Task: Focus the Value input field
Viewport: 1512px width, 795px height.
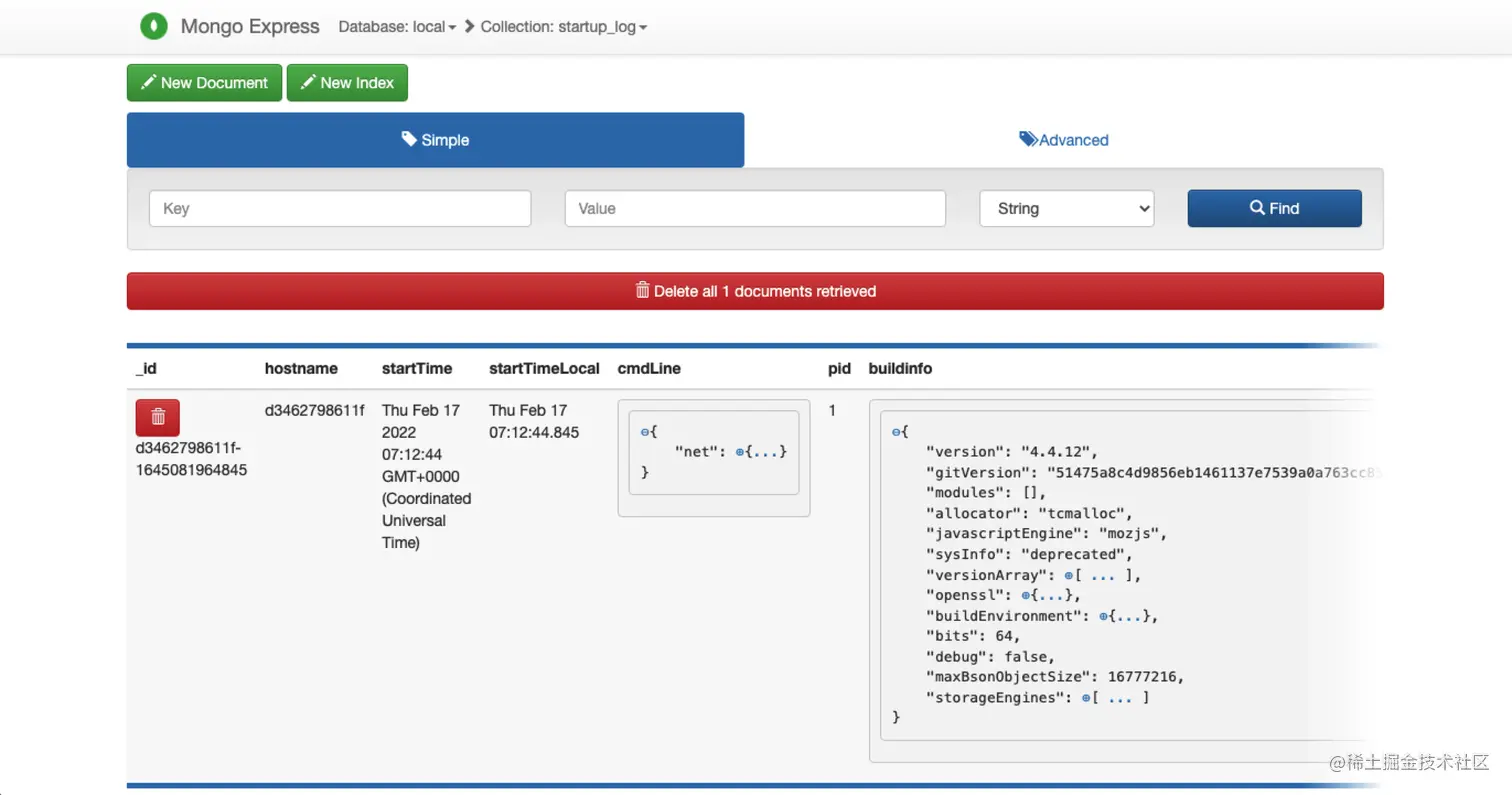Action: (755, 208)
